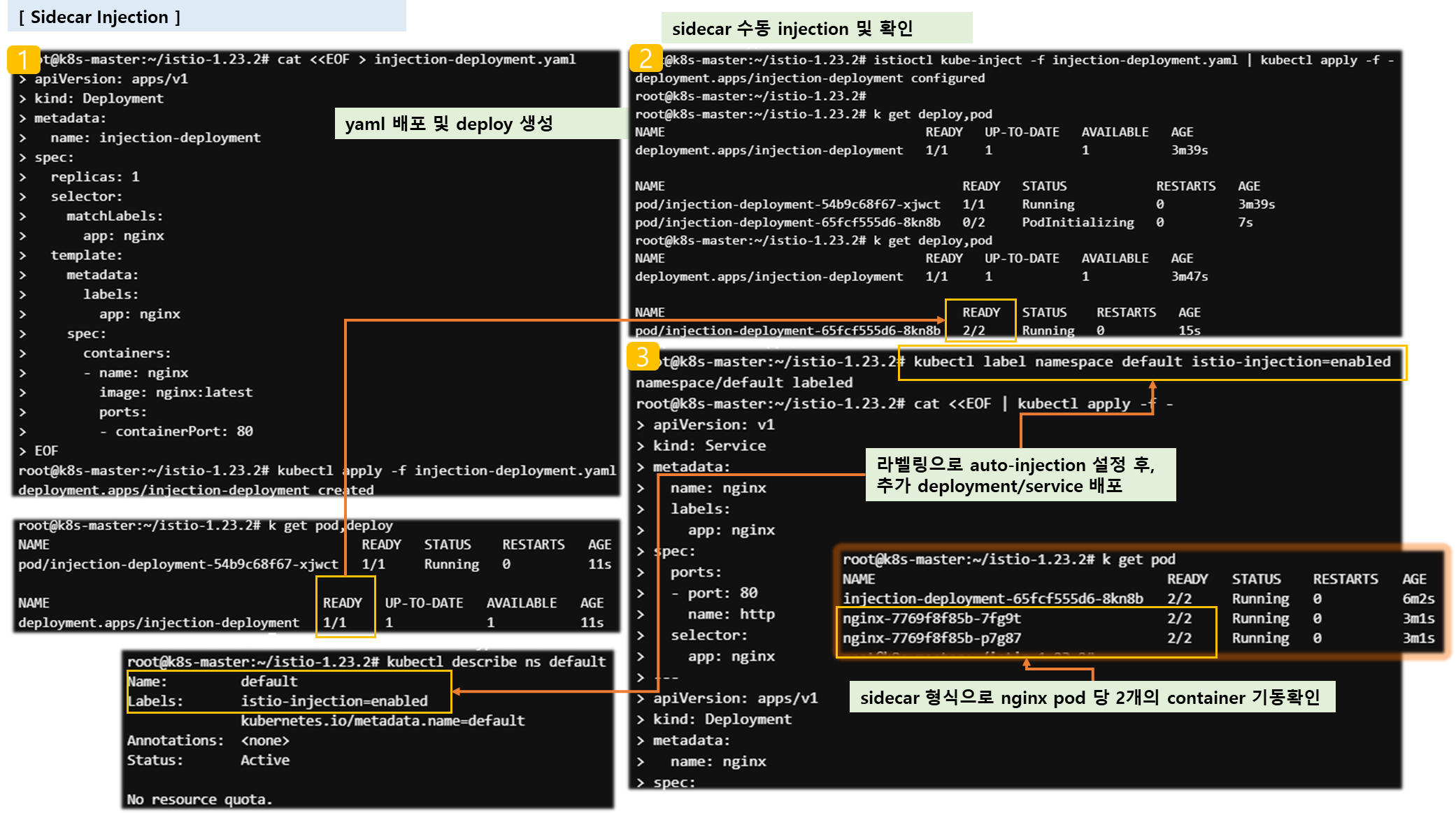Viewport: 1456px width, 813px height.
Task: Click the nginx pod 2 container confirmation note
Action: 1091,697
